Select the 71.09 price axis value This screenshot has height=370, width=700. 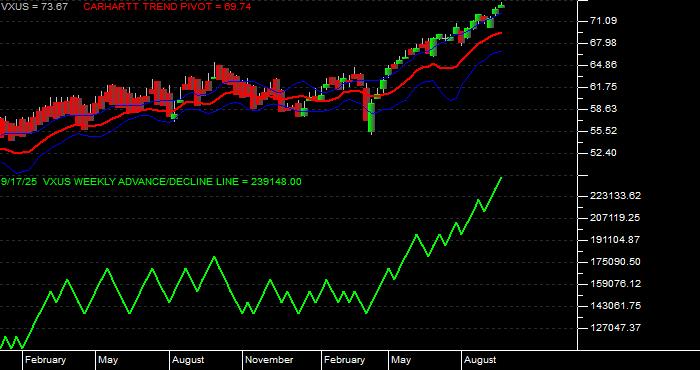[x=603, y=21]
